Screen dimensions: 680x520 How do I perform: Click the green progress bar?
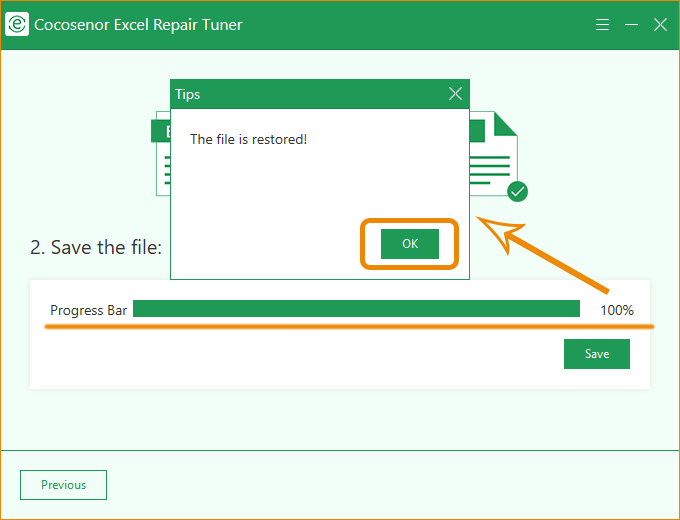click(356, 309)
